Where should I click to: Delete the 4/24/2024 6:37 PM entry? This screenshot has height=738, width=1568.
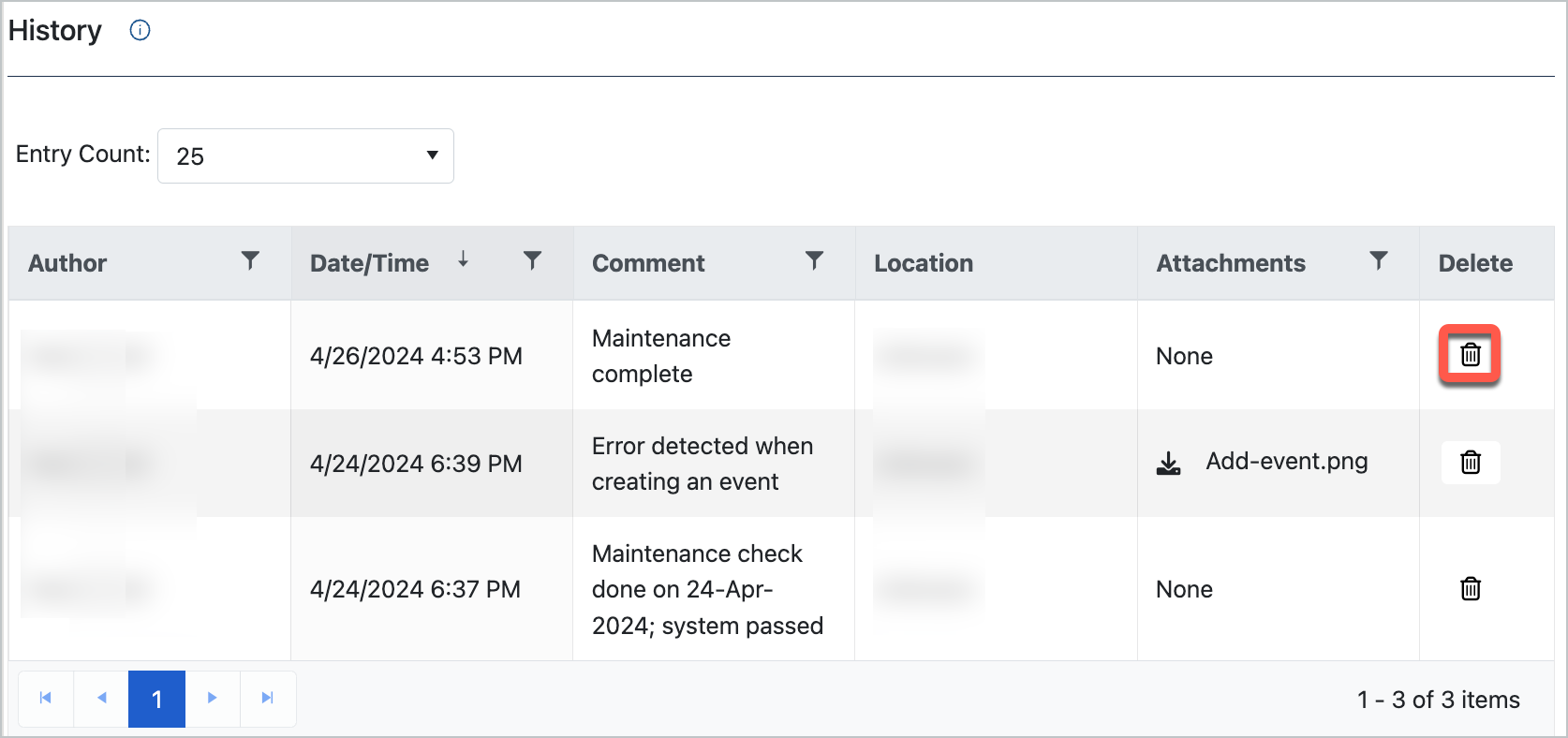(x=1470, y=589)
